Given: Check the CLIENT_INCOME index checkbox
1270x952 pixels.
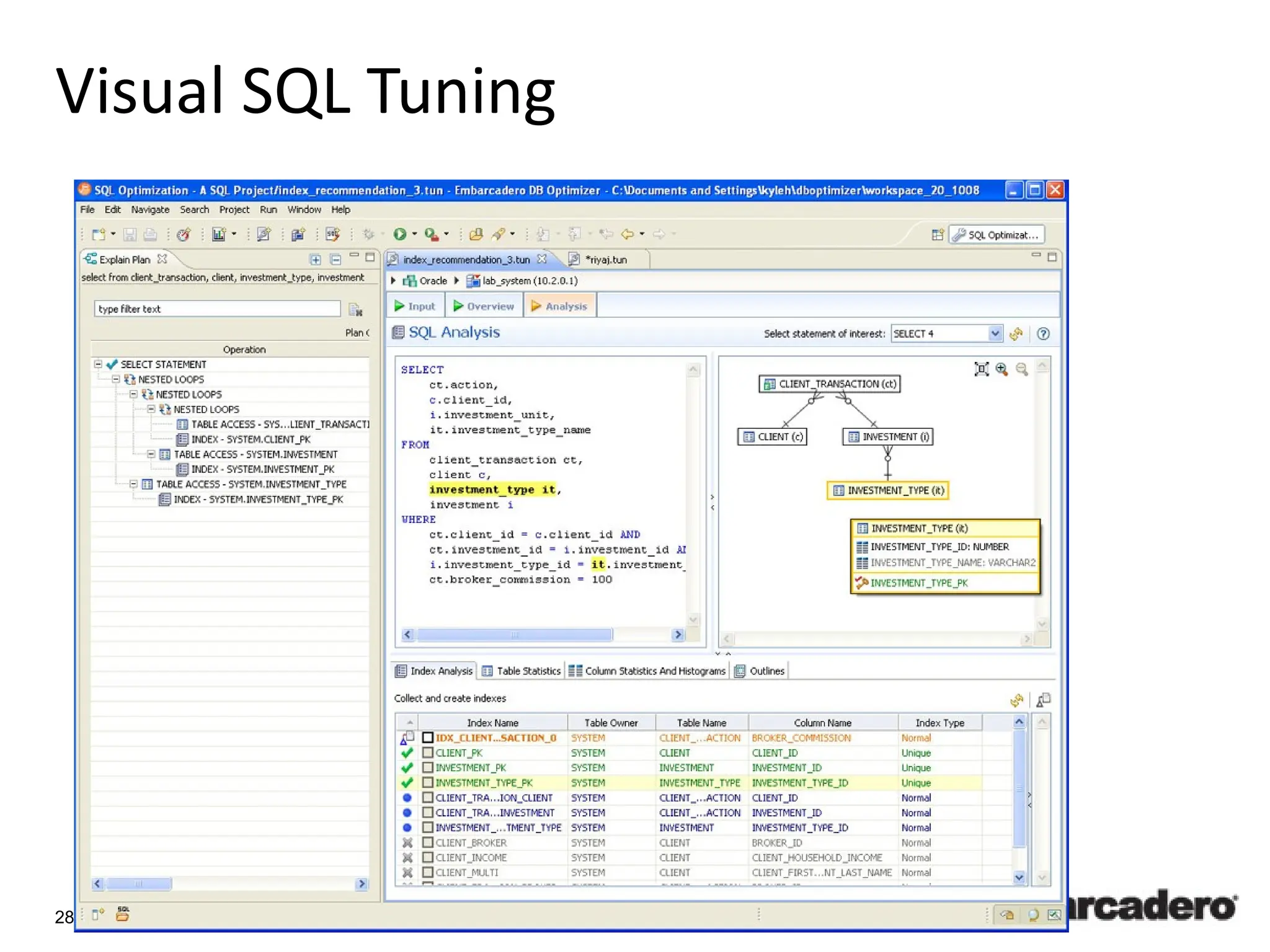Looking at the screenshot, I should (x=428, y=857).
